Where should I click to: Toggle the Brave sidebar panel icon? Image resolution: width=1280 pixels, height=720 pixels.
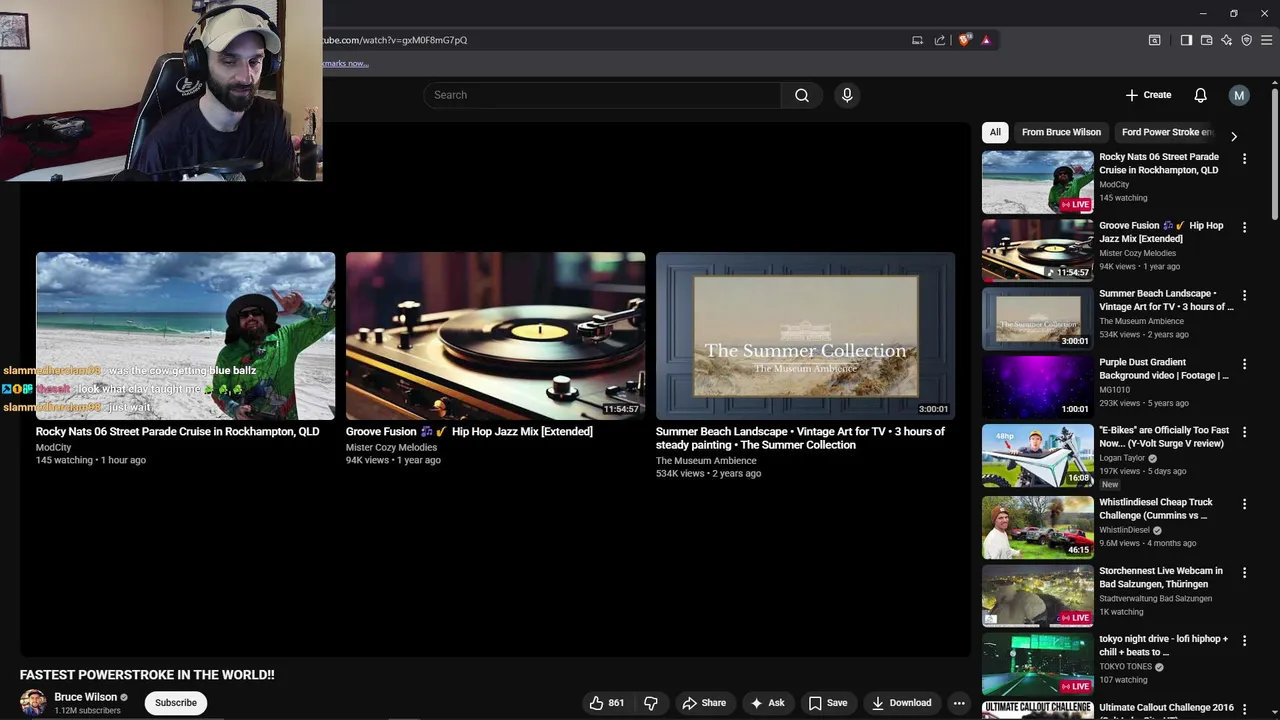[x=1186, y=40]
